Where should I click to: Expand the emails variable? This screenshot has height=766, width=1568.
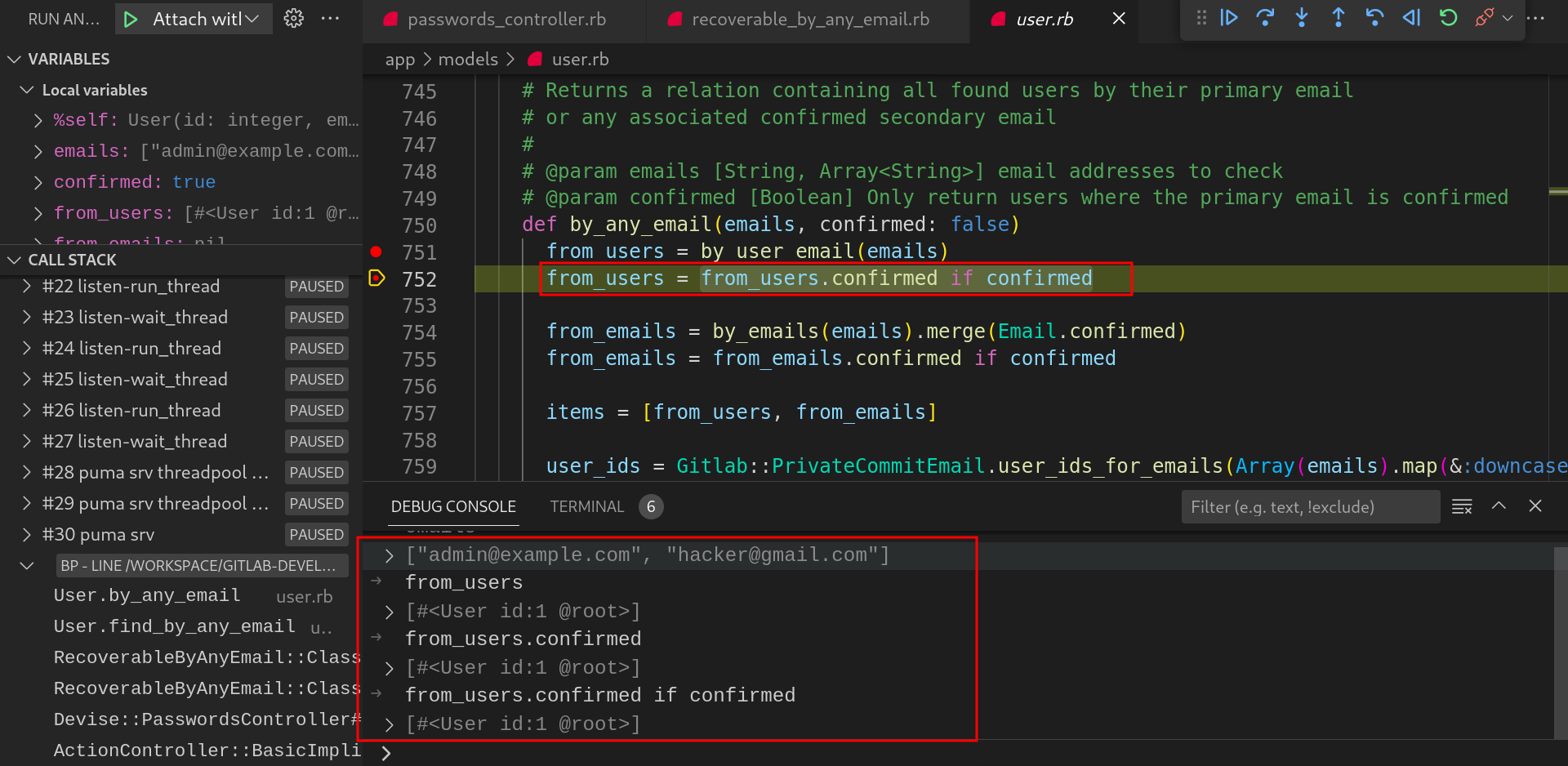(x=38, y=152)
